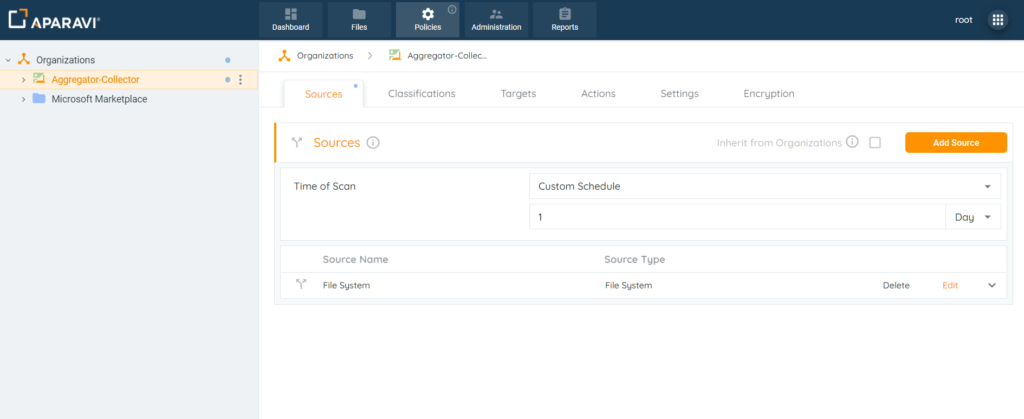
Task: Open the three-dot menu for Aggregator-Collector
Action: pos(240,80)
